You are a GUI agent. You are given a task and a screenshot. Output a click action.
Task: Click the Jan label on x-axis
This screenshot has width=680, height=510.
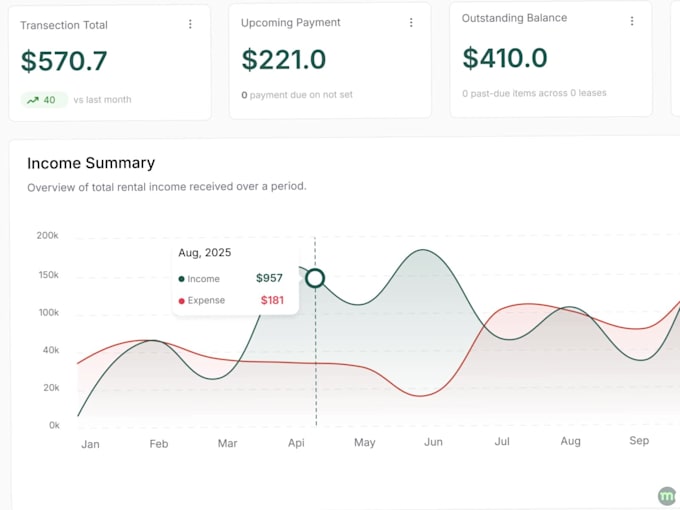point(90,445)
